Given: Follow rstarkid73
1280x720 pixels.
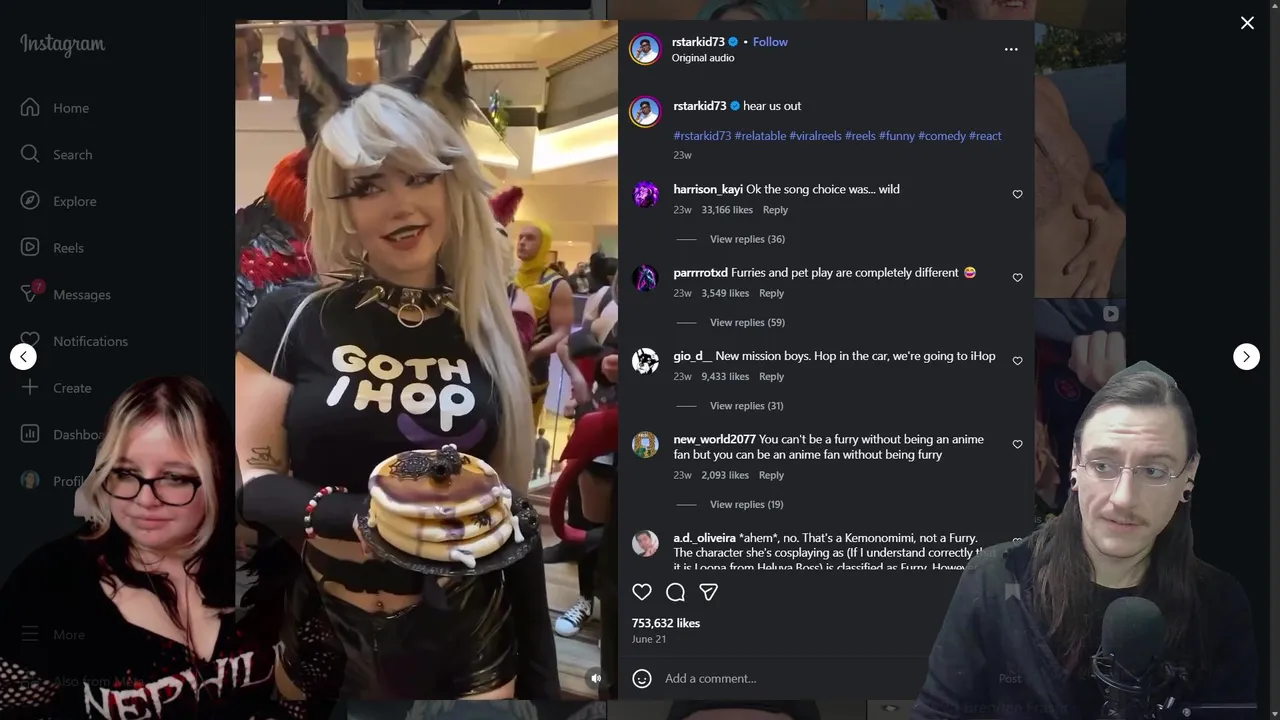Looking at the screenshot, I should pyautogui.click(x=770, y=42).
